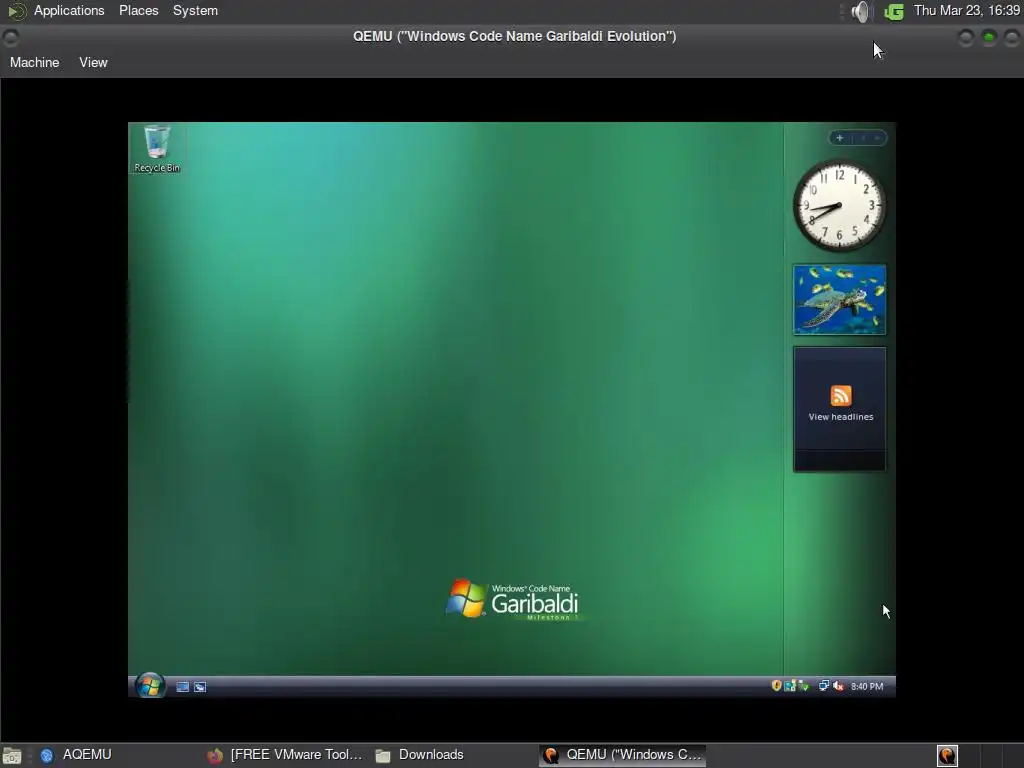This screenshot has height=768, width=1024.
Task: Click the host volume speaker icon
Action: pyautogui.click(x=861, y=11)
